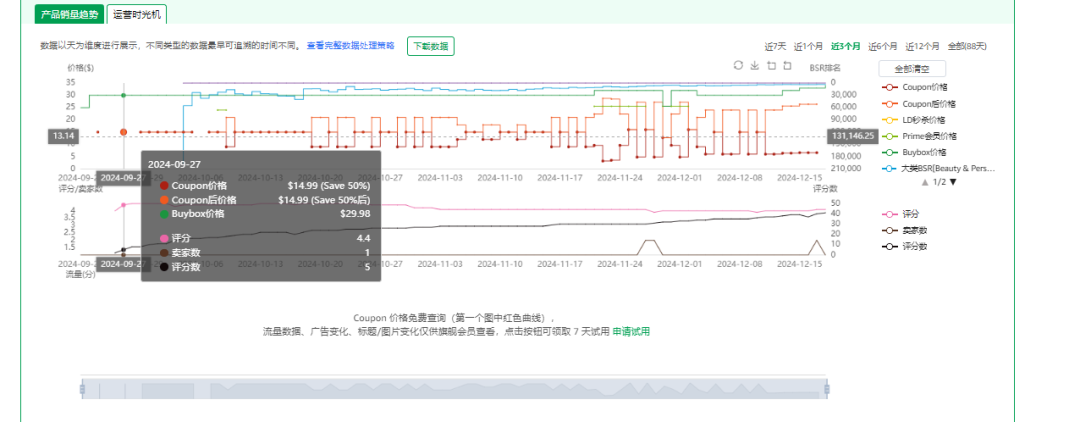Select the 运营时光机 tab
This screenshot has height=422, width=1080.
coord(136,14)
